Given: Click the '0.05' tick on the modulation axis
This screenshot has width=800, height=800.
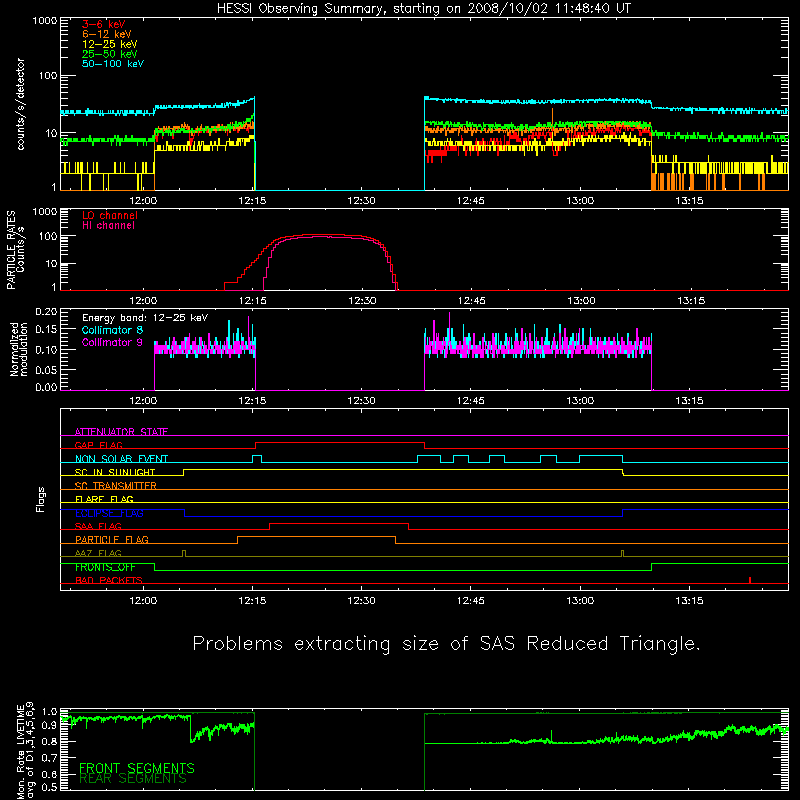Looking at the screenshot, I should point(46,369).
